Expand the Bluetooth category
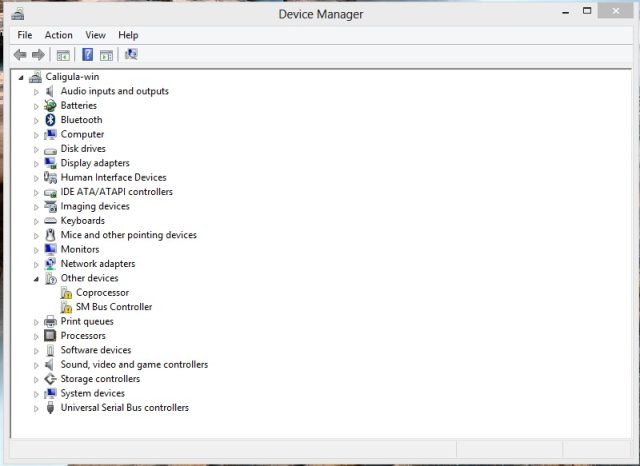Screen dimensions: 640x466 [x=36, y=120]
